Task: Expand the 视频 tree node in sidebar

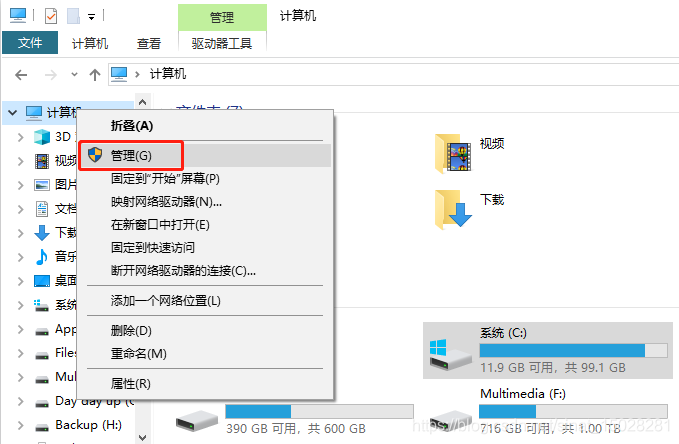Action: pos(20,161)
